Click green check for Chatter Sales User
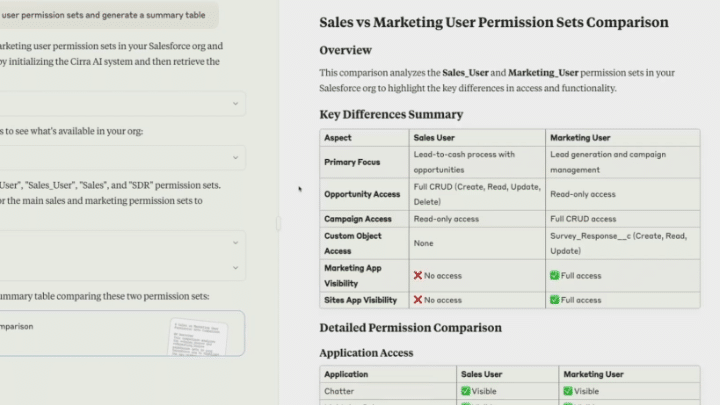This screenshot has height=405, width=720. [465, 391]
